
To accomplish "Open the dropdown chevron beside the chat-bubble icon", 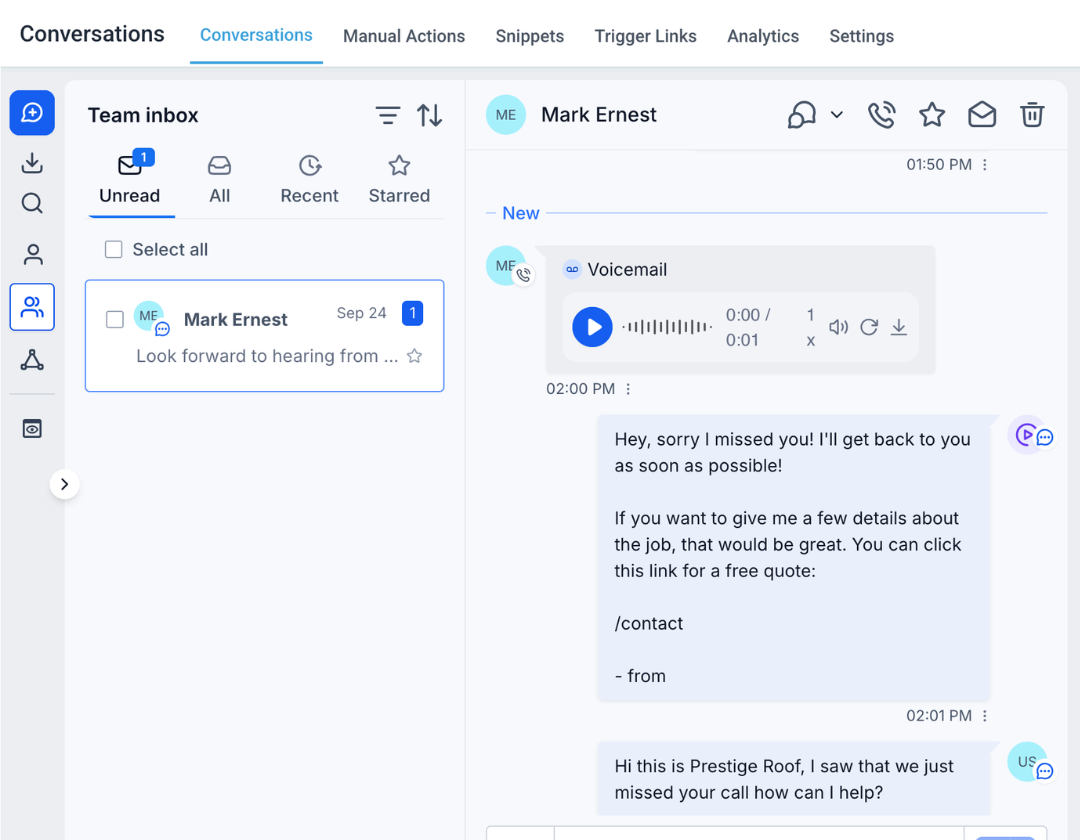I will tap(837, 115).
